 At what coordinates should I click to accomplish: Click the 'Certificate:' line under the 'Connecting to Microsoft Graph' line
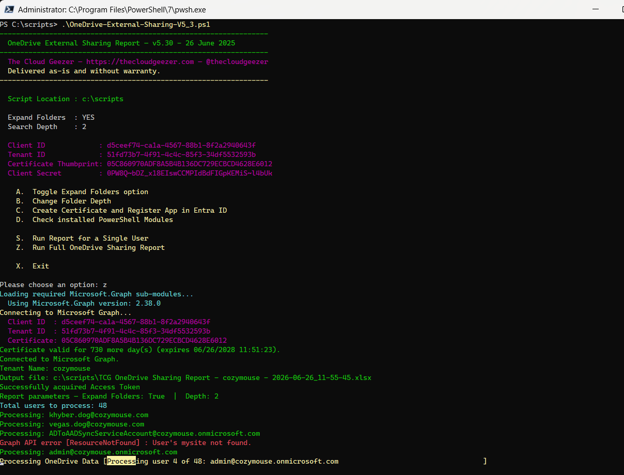click(x=117, y=341)
